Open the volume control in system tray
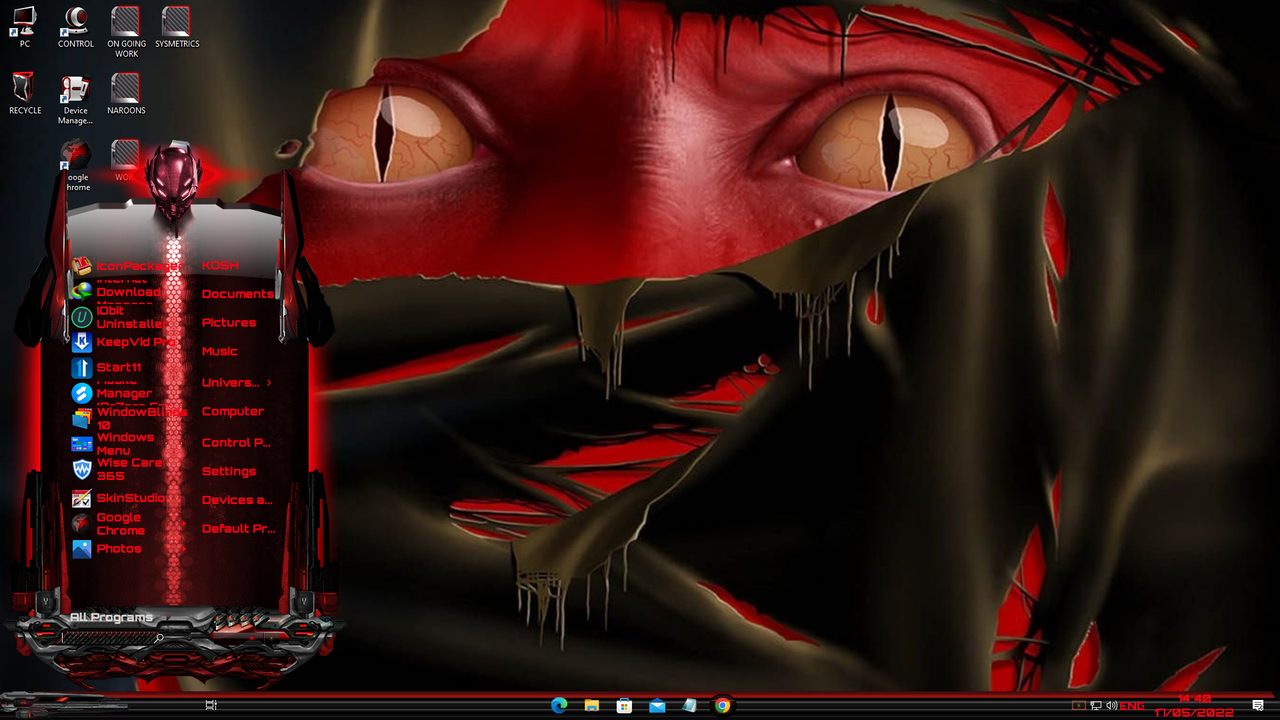 (x=1112, y=706)
